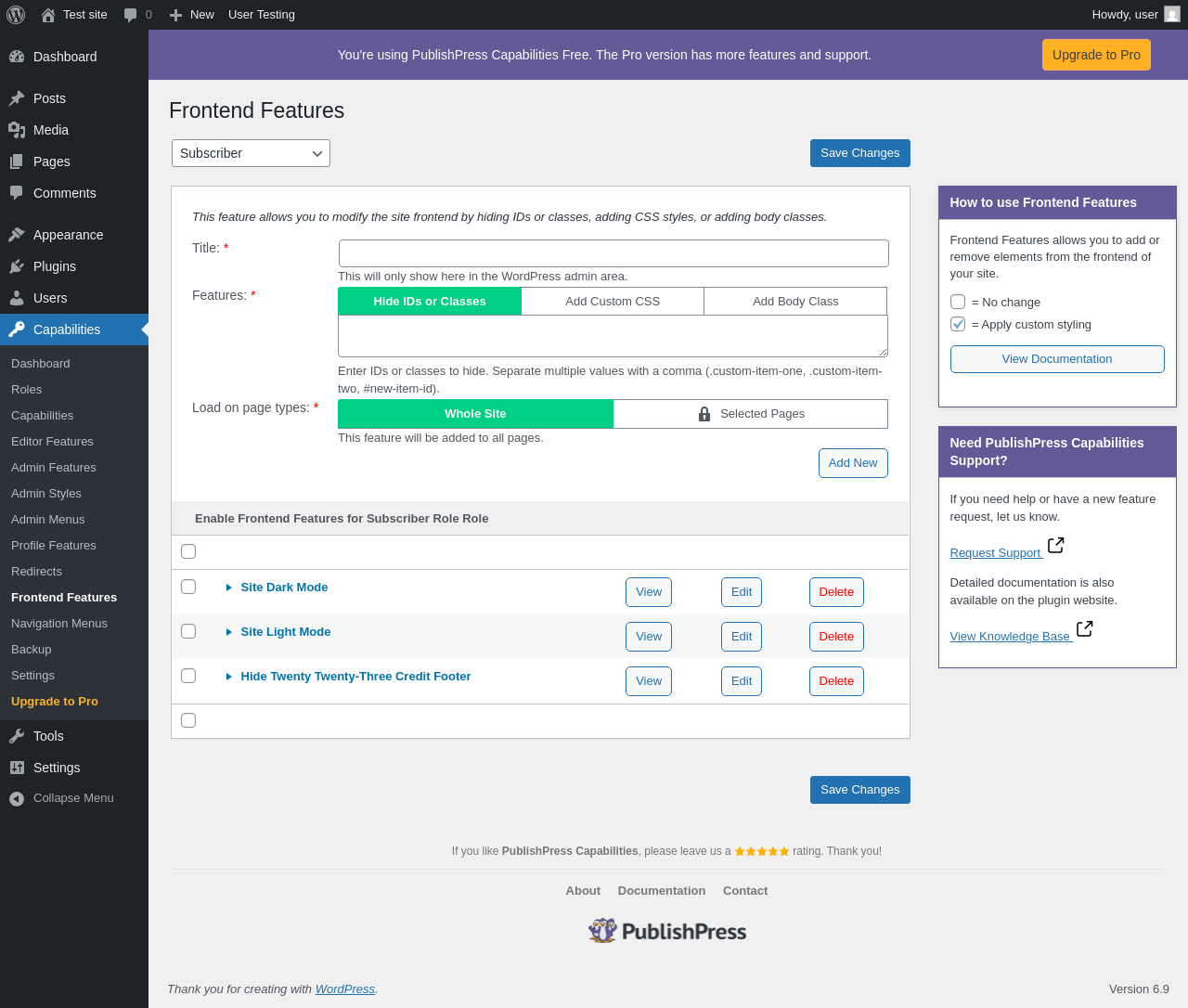Delete the Hide Twenty Twenty-Three Credit Footer feature
The image size is (1188, 1008).
click(x=836, y=681)
